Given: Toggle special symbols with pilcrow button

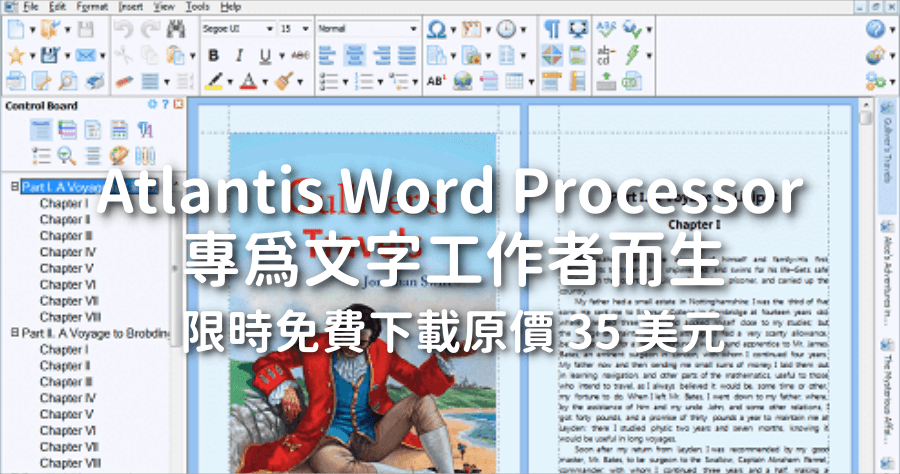Looking at the screenshot, I should pyautogui.click(x=552, y=29).
